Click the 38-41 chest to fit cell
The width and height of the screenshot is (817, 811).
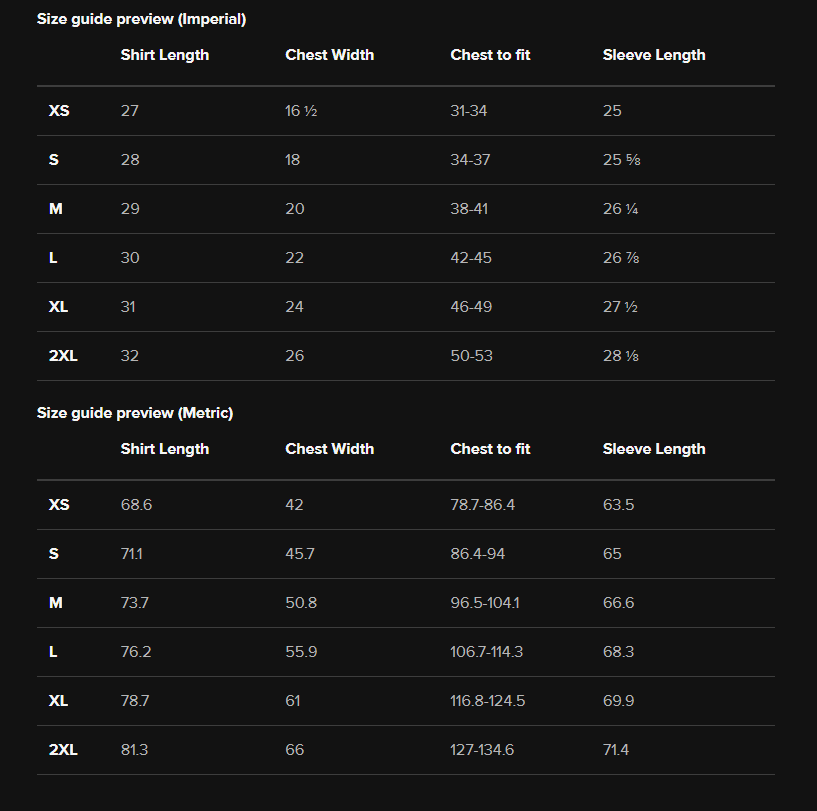tap(469, 209)
